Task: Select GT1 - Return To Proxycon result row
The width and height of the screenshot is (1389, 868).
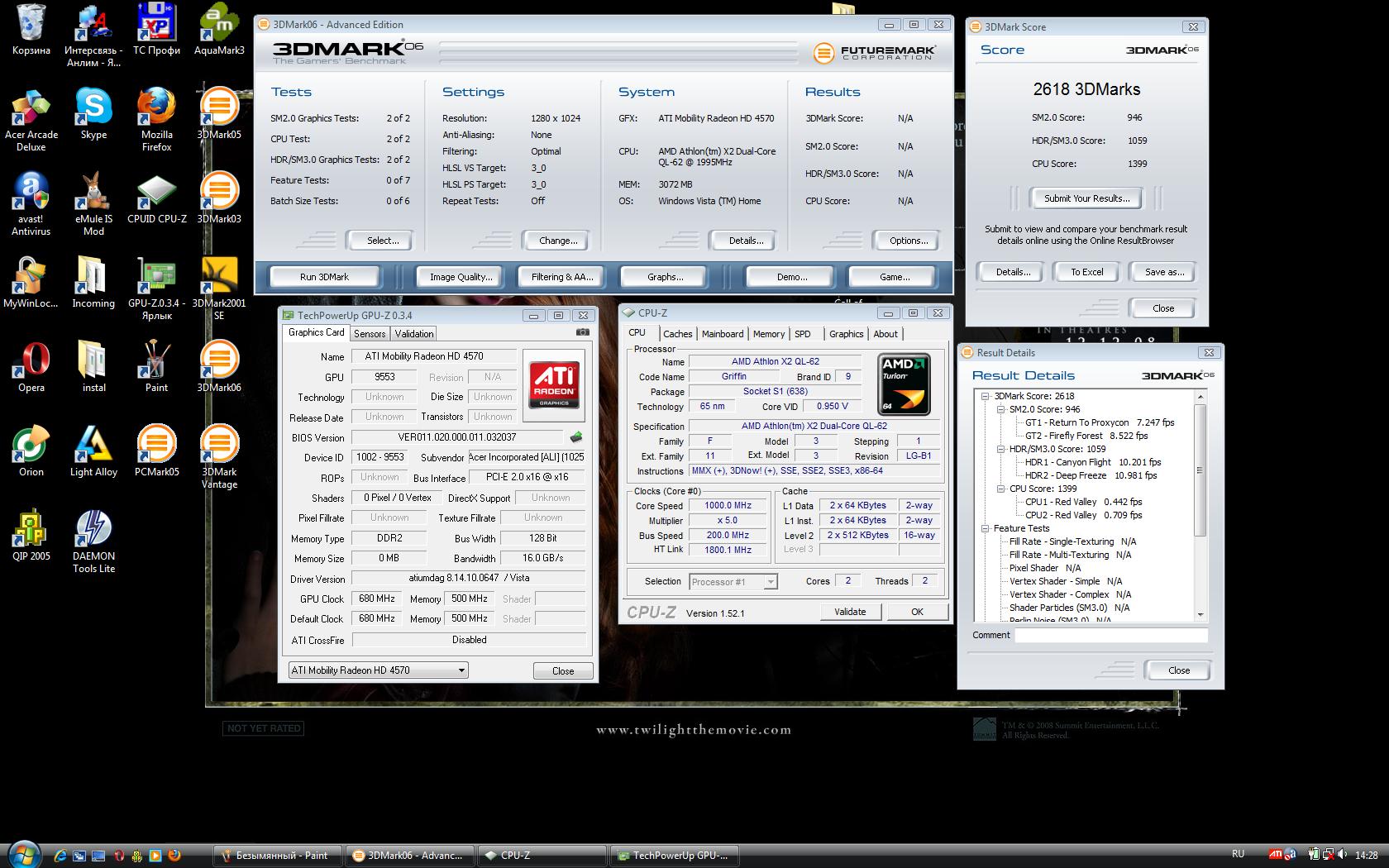Action: click(x=1100, y=422)
